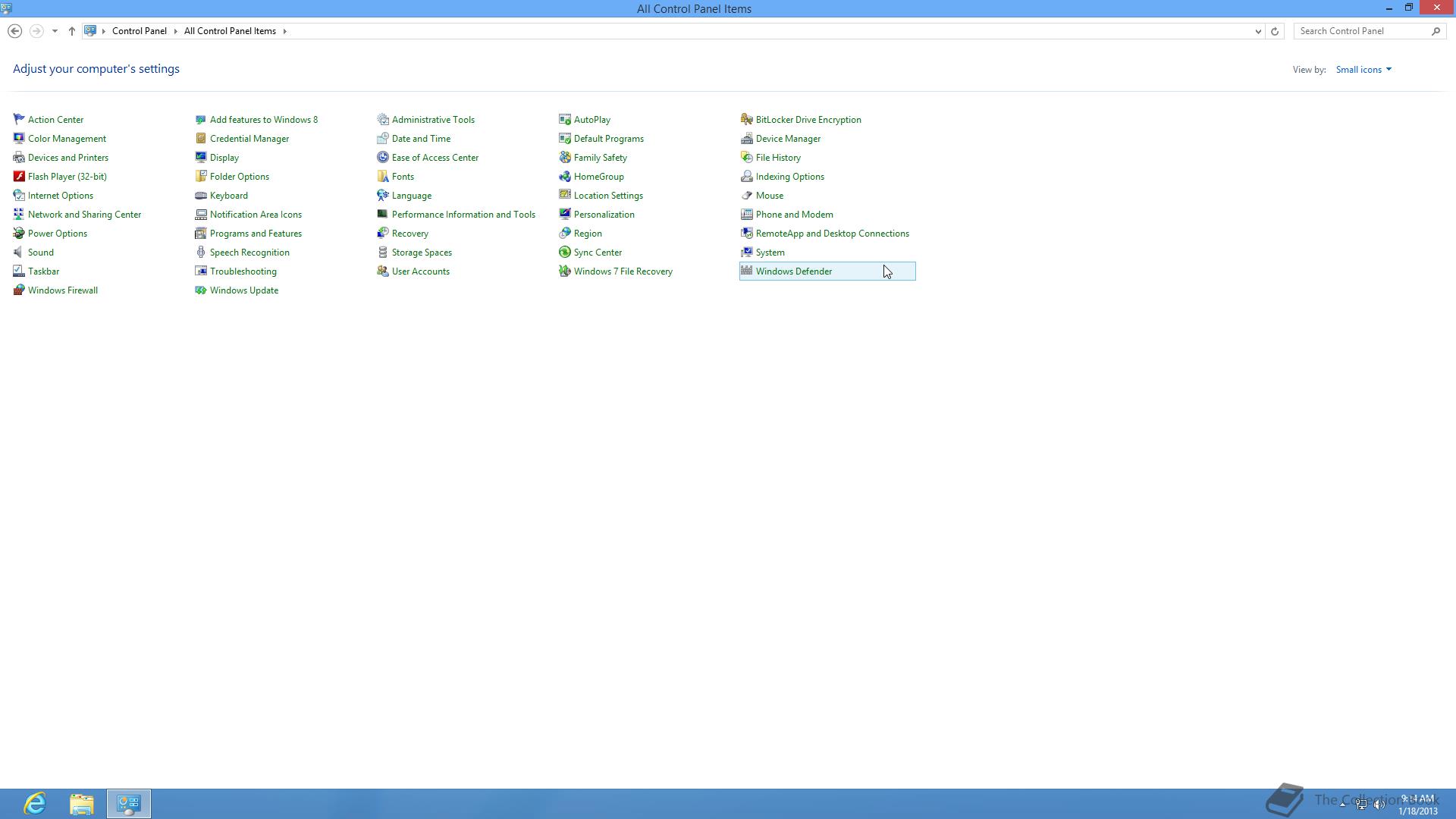Open Add features to Windows 8

click(263, 119)
